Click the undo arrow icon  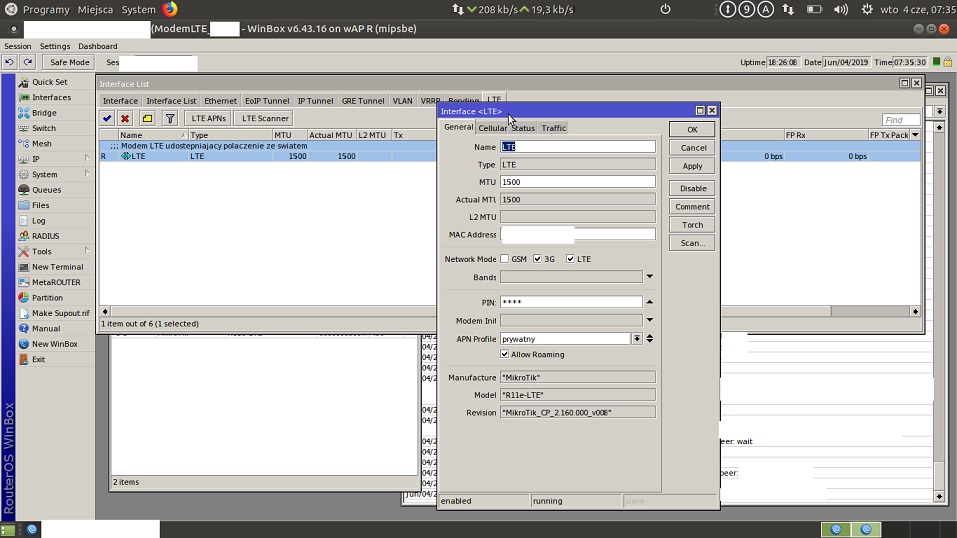pyautogui.click(x=9, y=62)
